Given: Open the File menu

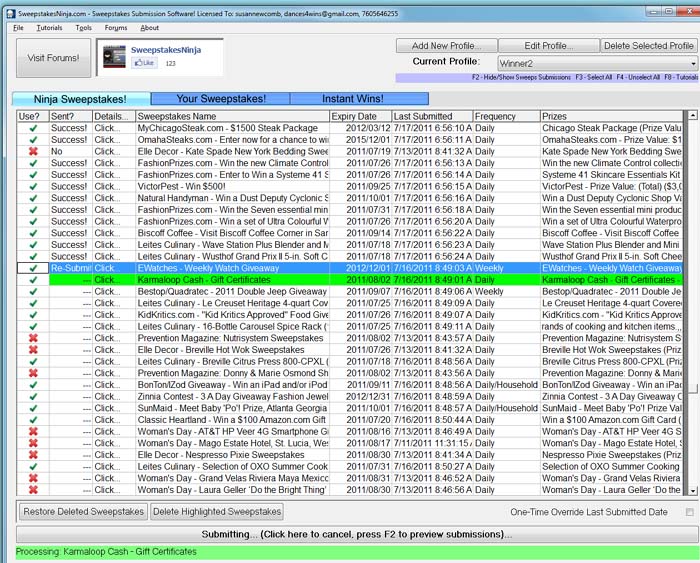Looking at the screenshot, I should [x=18, y=28].
